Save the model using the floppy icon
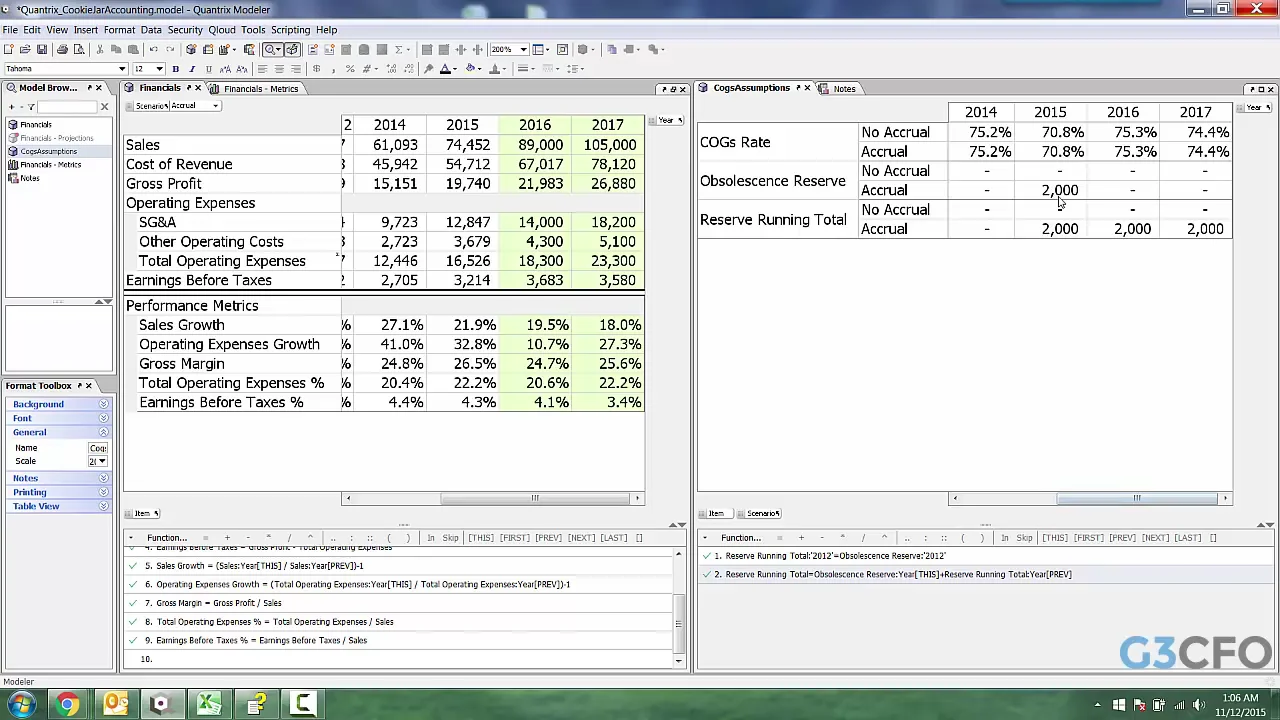The height and width of the screenshot is (720, 1280). [x=42, y=49]
